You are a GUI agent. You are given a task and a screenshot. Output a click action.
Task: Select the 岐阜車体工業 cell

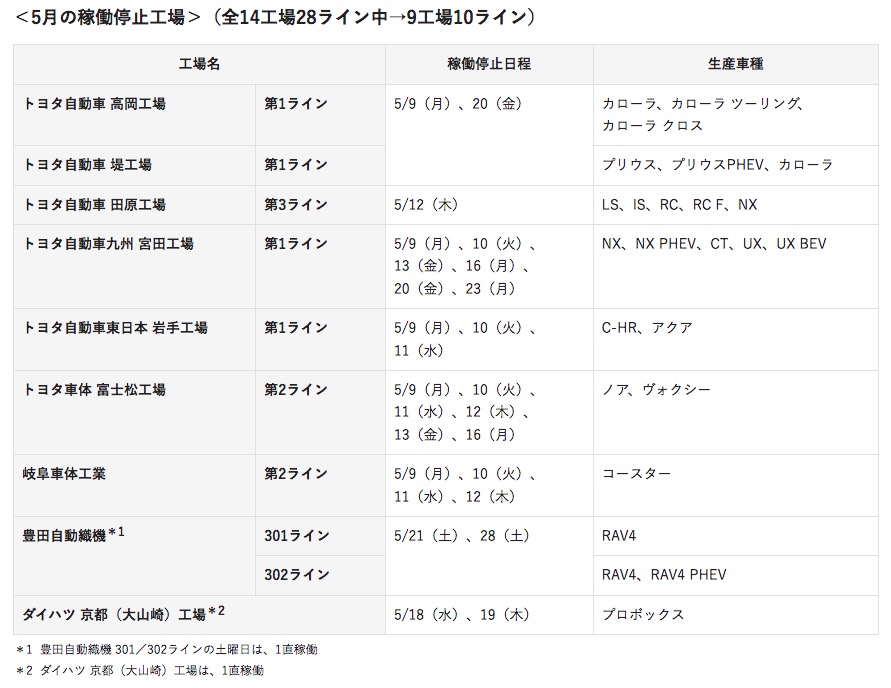click(135, 485)
